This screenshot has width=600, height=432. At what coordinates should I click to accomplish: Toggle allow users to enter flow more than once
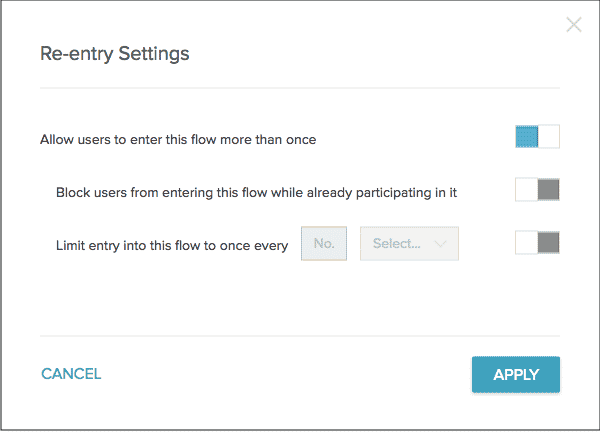537,137
